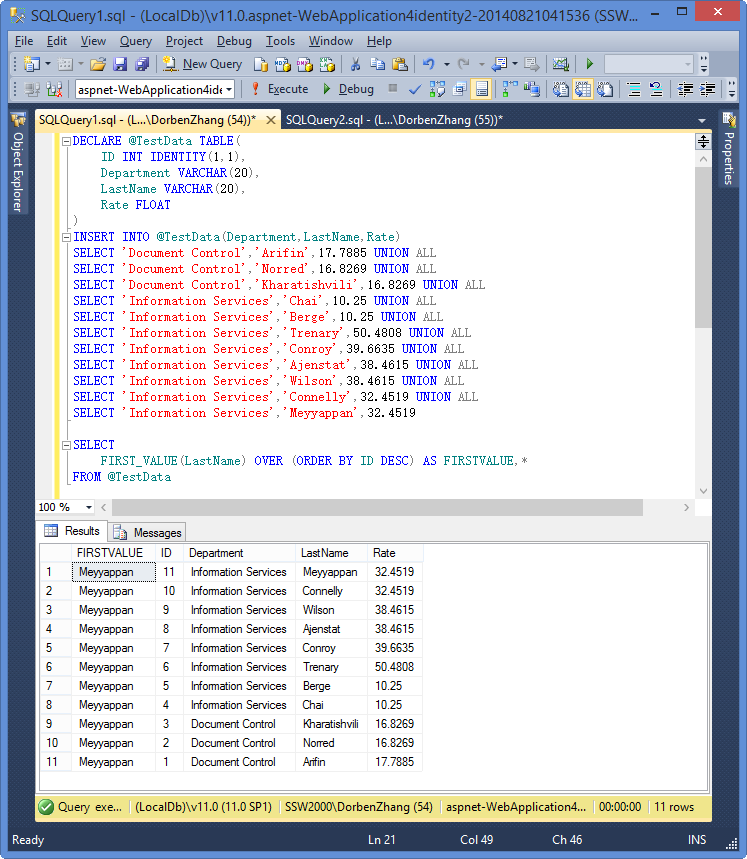Toggle the Intellisense Enabled button
Viewport: 747px width, 859px height.
[x=481, y=89]
